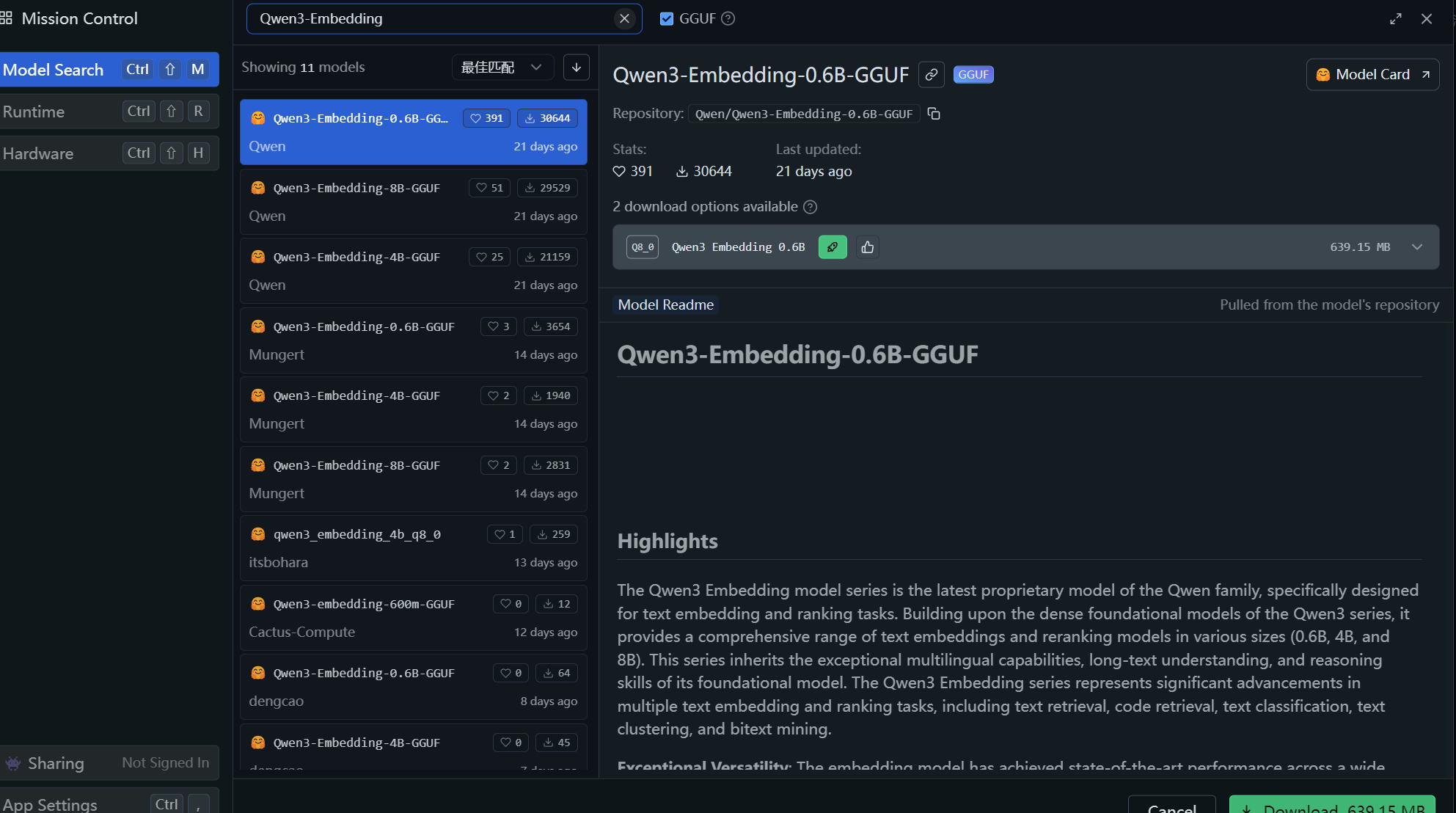Switch to Hardware tab

click(x=109, y=153)
